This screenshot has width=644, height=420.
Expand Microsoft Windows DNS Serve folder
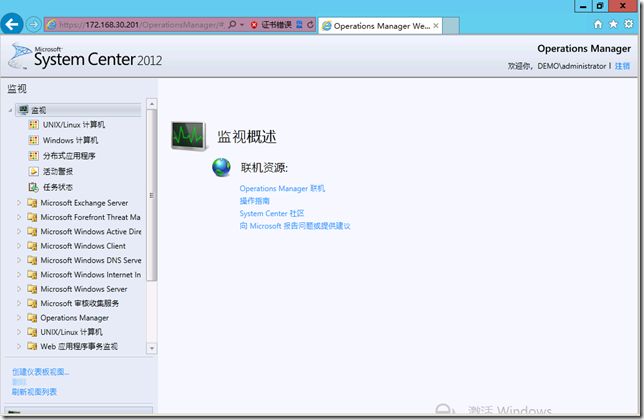click(x=18, y=260)
